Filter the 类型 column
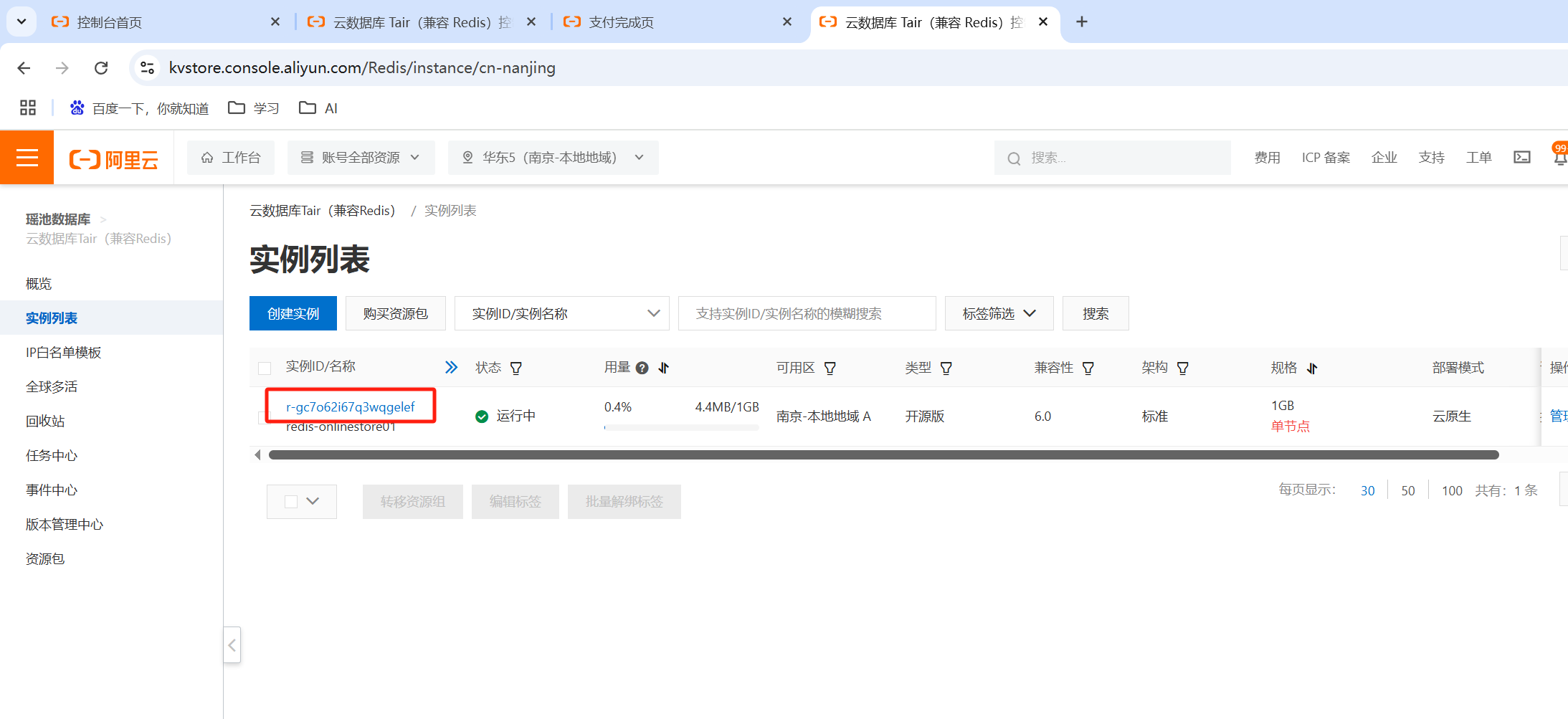Screen dimensions: 1568x719 946,368
